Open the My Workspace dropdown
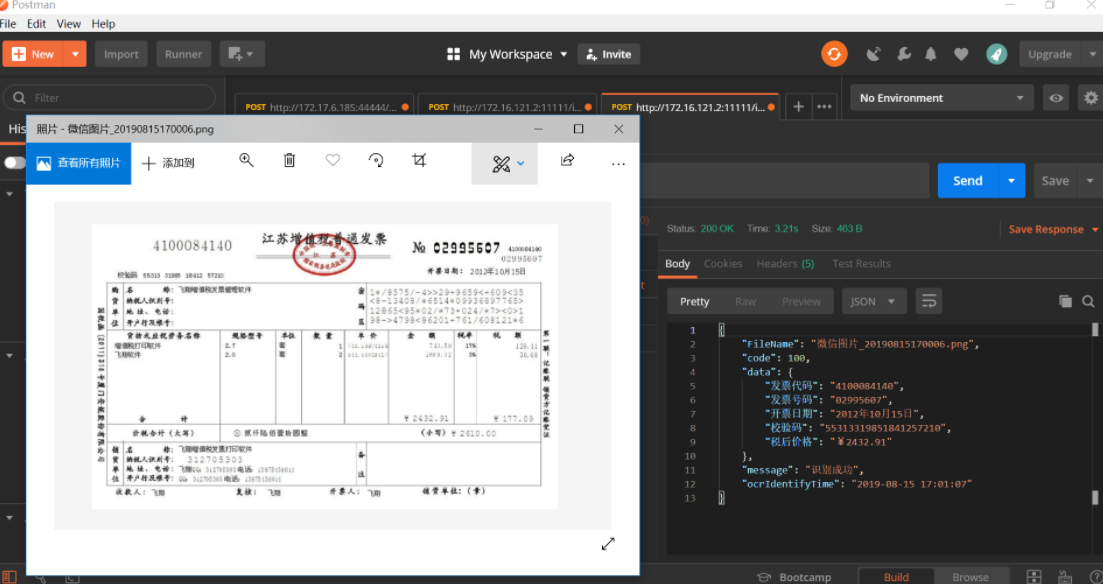Viewport: 1103px width, 584px height. tap(507, 54)
